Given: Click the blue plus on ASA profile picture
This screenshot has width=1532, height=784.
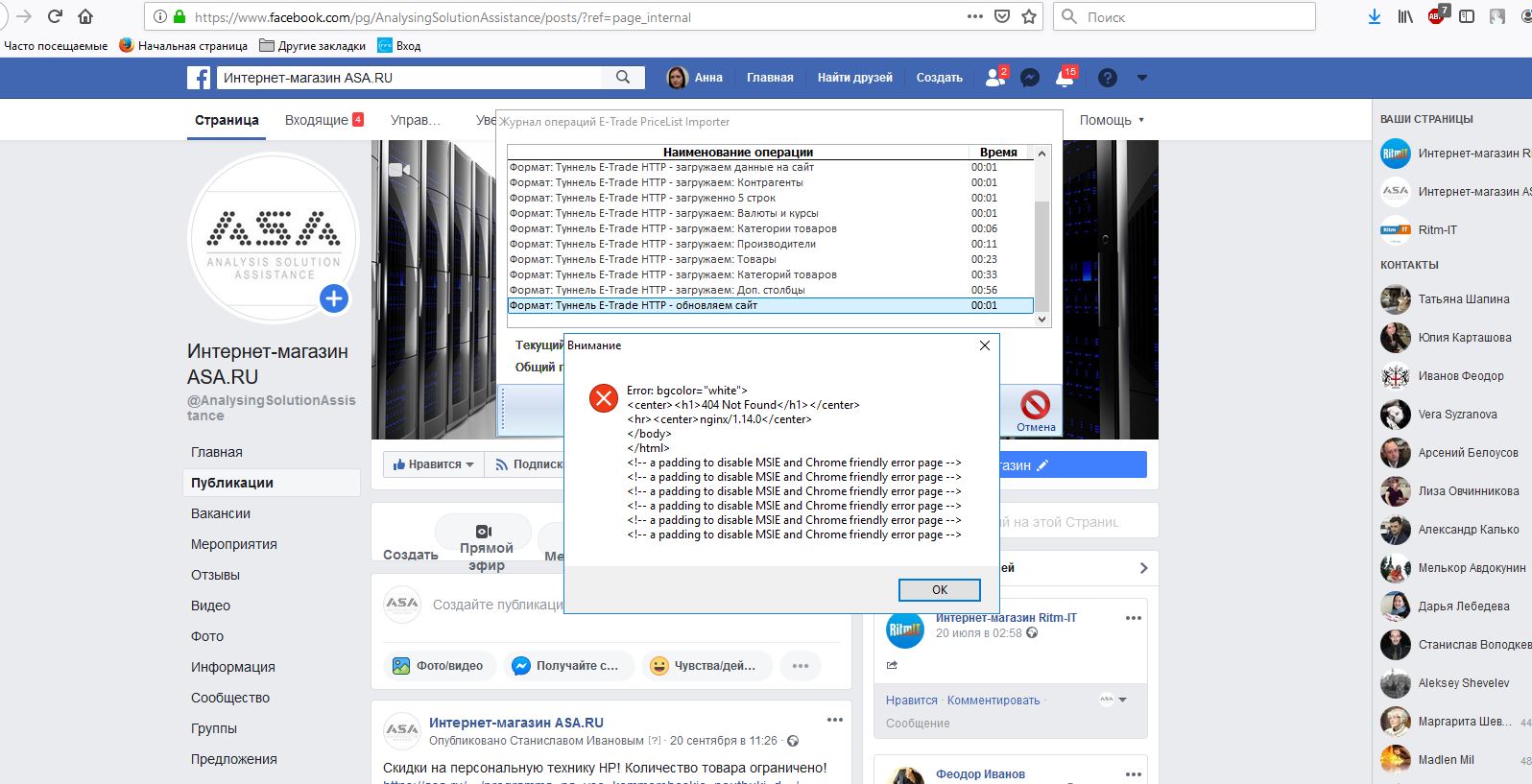Looking at the screenshot, I should [x=333, y=299].
